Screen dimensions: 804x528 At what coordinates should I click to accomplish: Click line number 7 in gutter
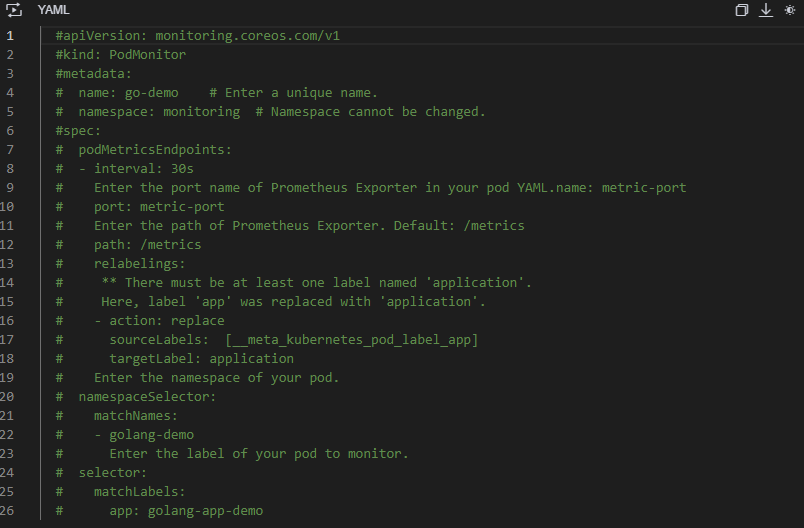(10, 150)
